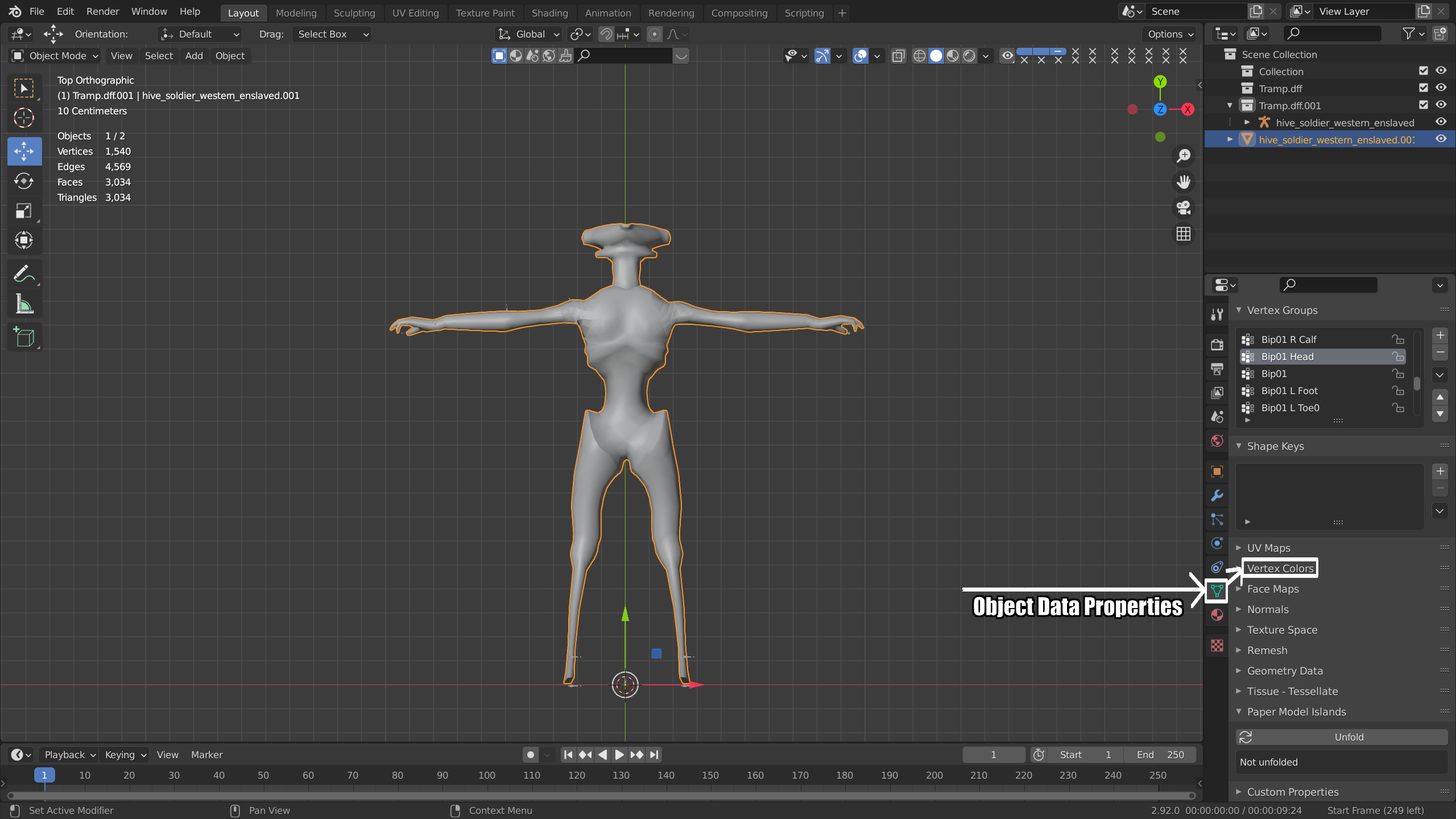Select the Measure tool

(24, 304)
